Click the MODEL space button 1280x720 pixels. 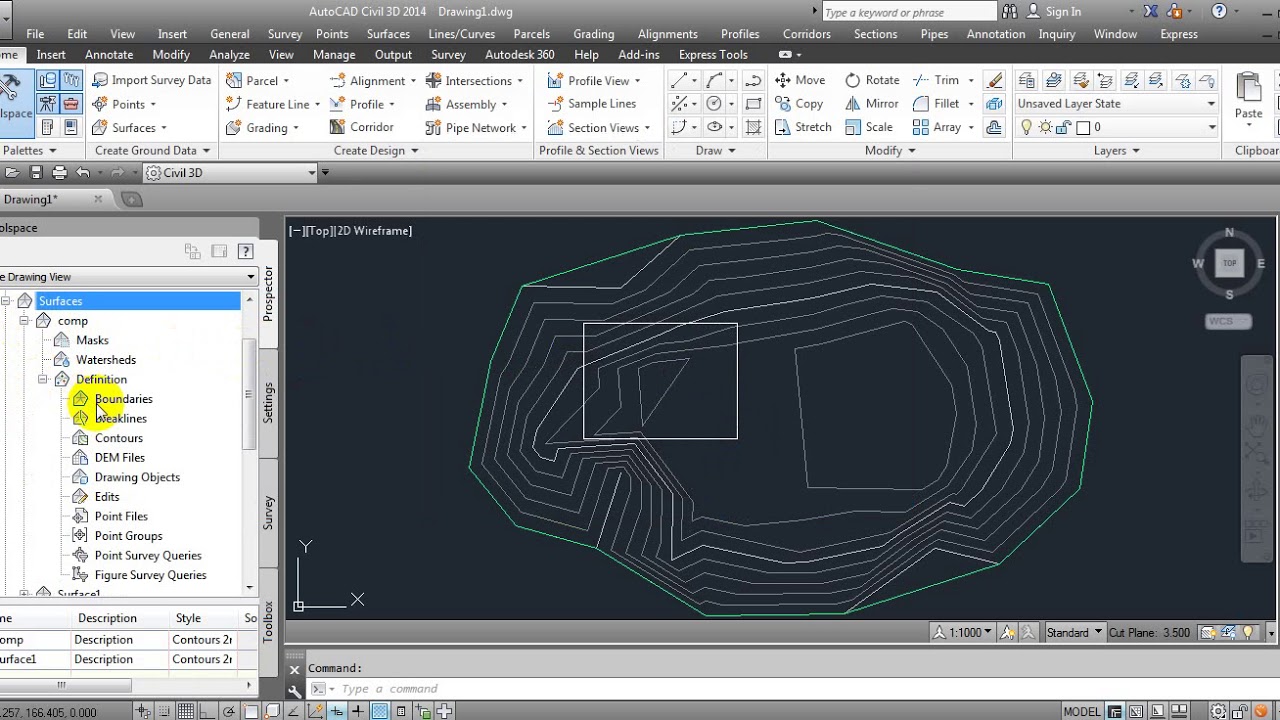click(x=1081, y=712)
